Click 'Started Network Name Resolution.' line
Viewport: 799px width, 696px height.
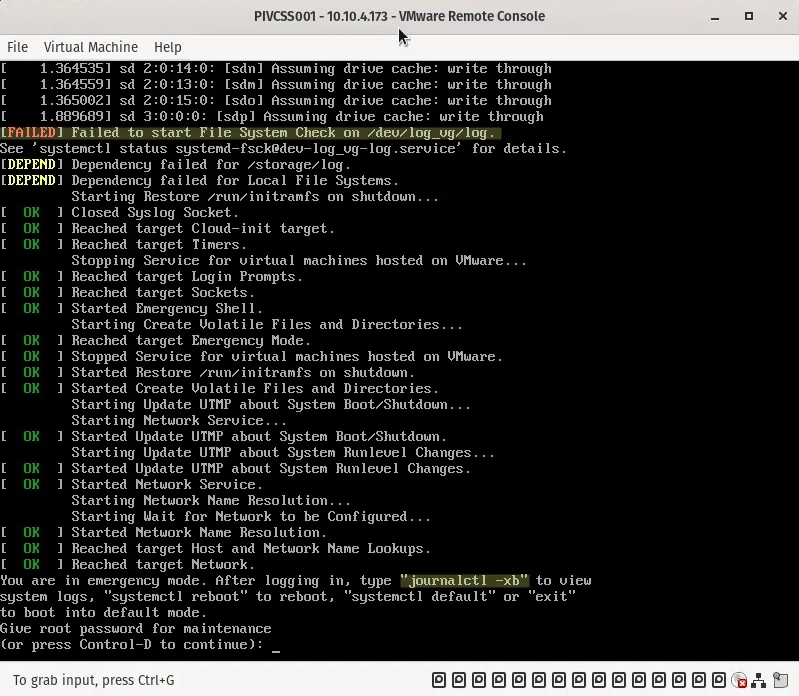[x=199, y=533]
